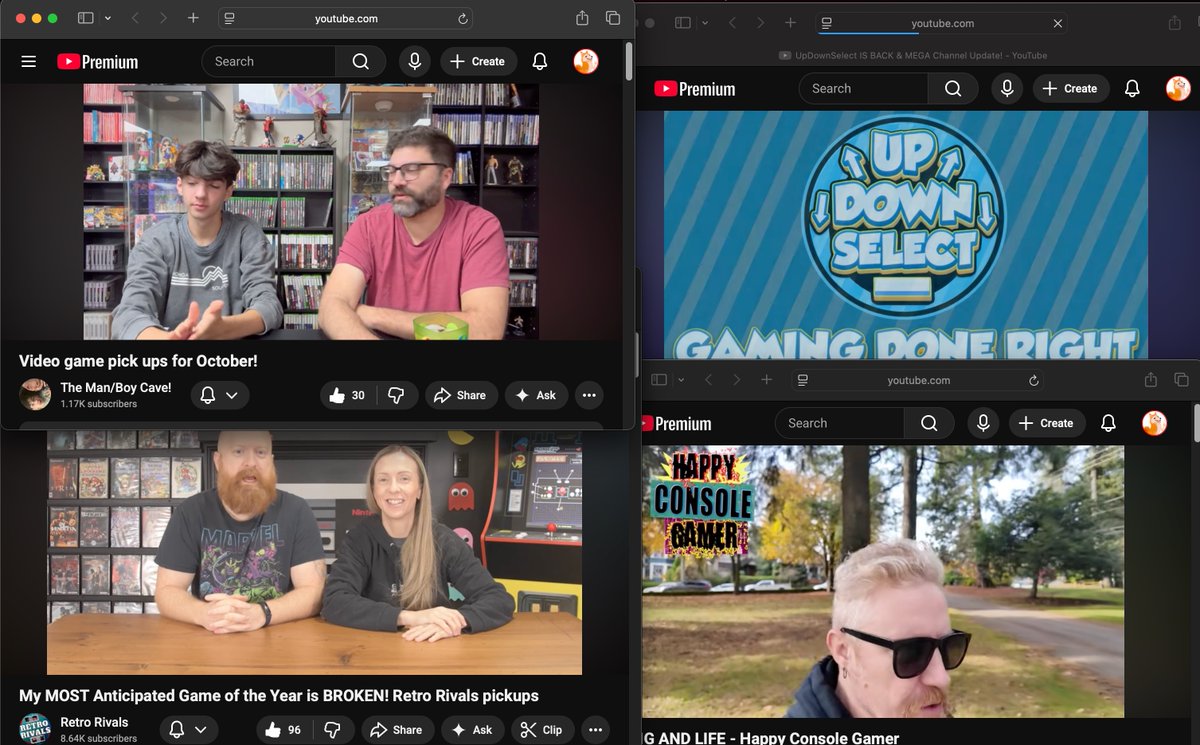Open Safari share sheet in Man/Boy Cave window
This screenshot has width=1200, height=745.
click(582, 18)
